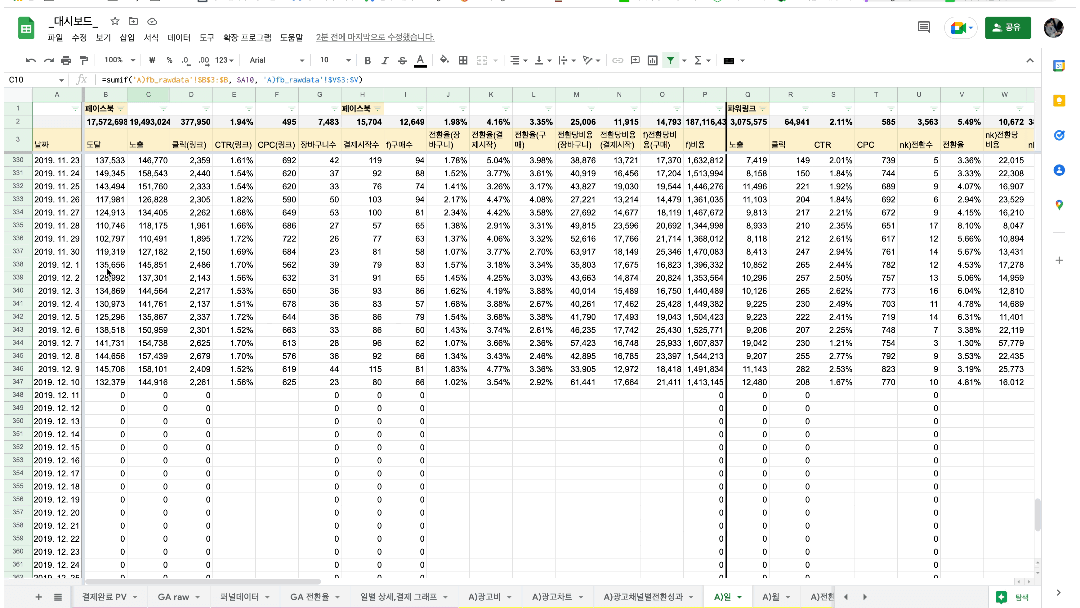Open the 수정 menu
This screenshot has height=608, width=1080.
[79, 37]
